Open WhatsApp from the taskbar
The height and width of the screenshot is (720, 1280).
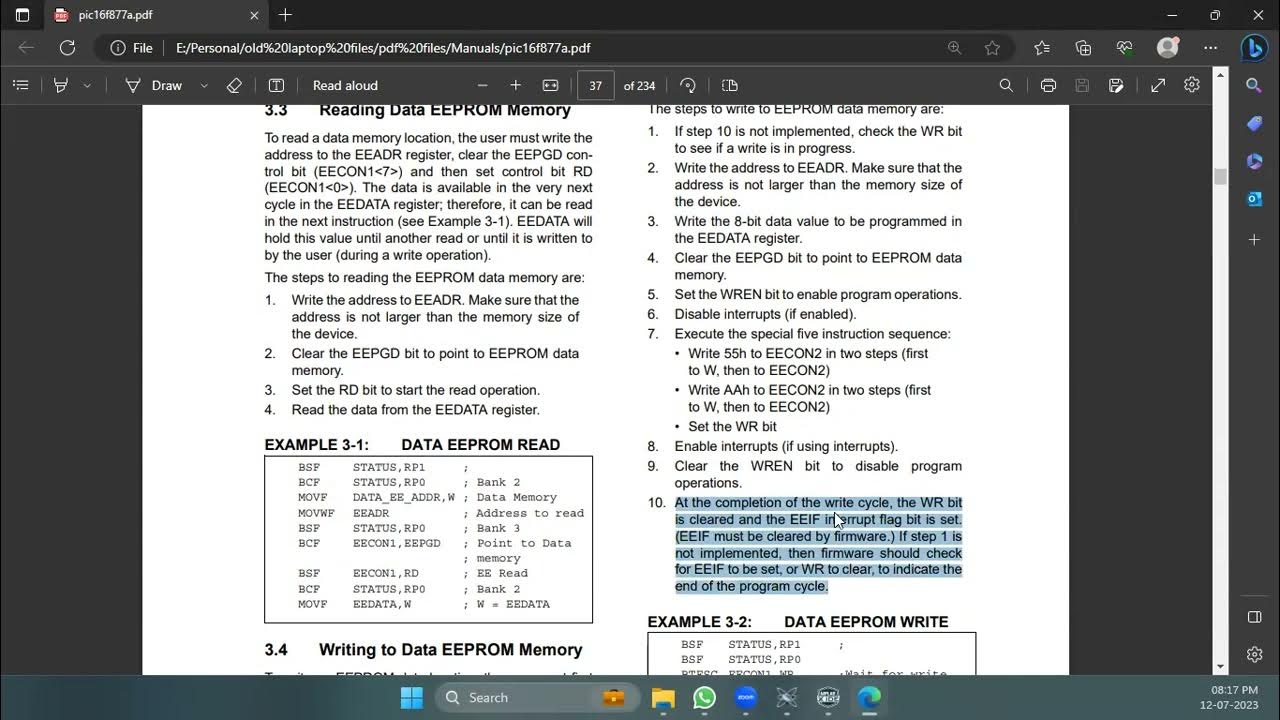point(704,698)
